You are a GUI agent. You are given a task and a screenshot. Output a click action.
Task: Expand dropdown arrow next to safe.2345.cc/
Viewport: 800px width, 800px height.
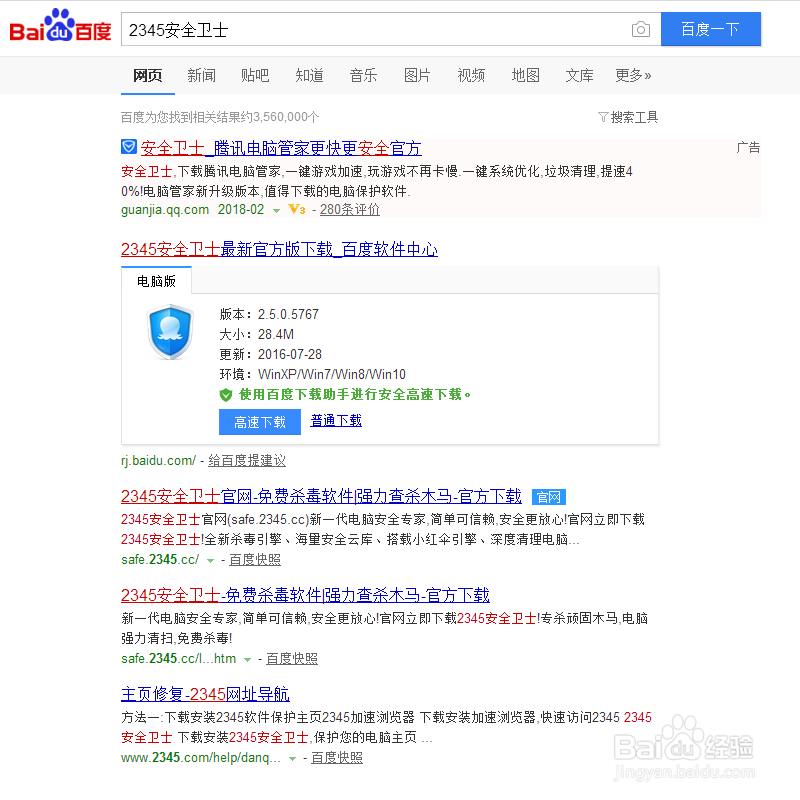[x=210, y=561]
